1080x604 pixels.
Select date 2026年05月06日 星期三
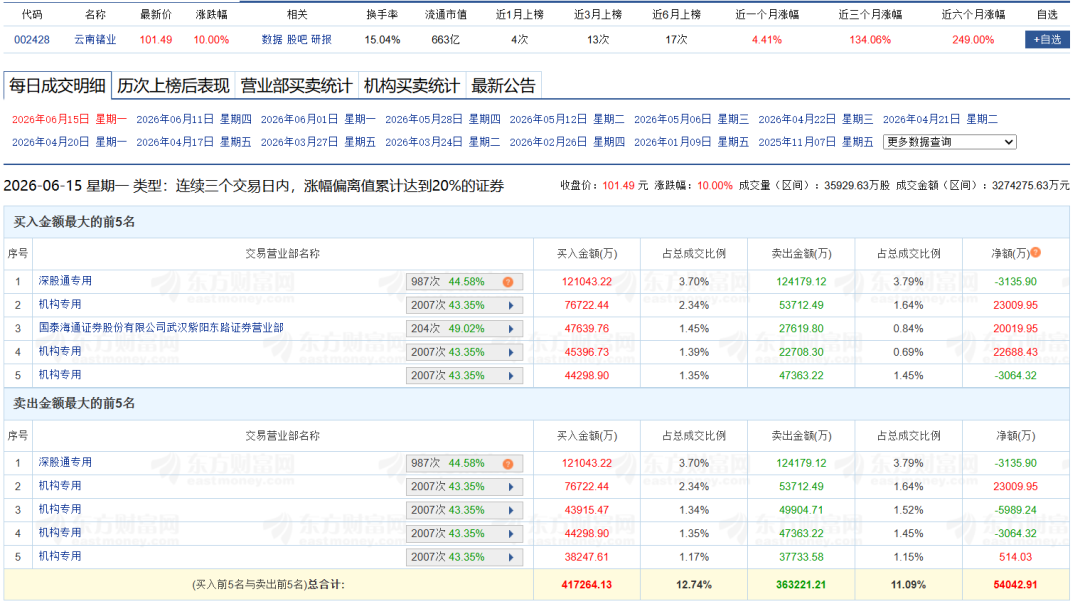coord(692,119)
